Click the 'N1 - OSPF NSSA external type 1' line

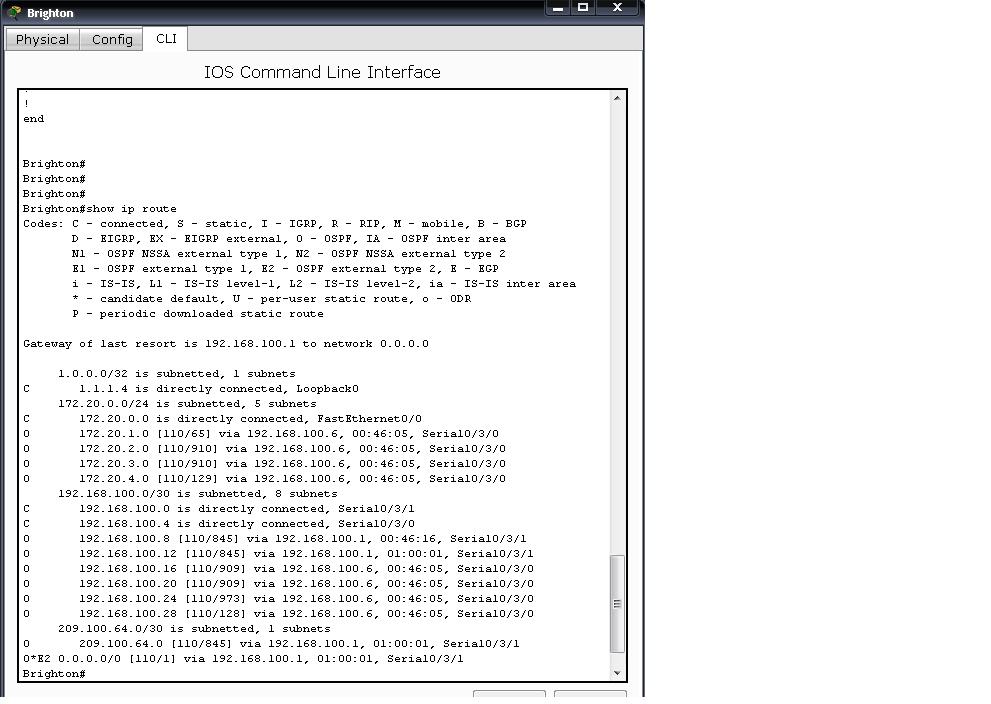click(x=289, y=253)
